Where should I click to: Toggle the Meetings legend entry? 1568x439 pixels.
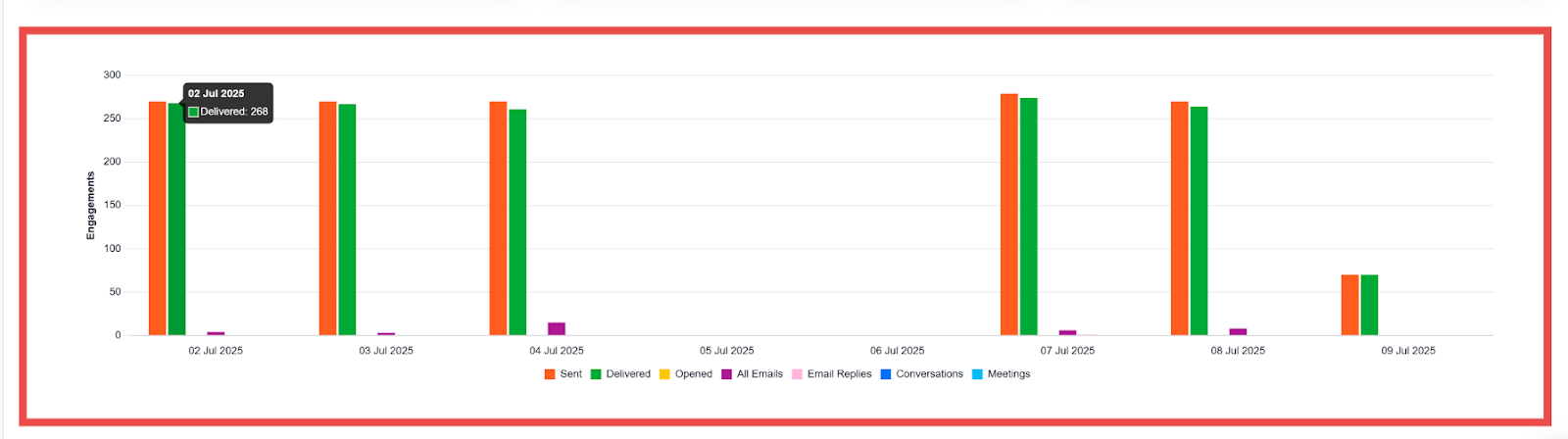1001,374
